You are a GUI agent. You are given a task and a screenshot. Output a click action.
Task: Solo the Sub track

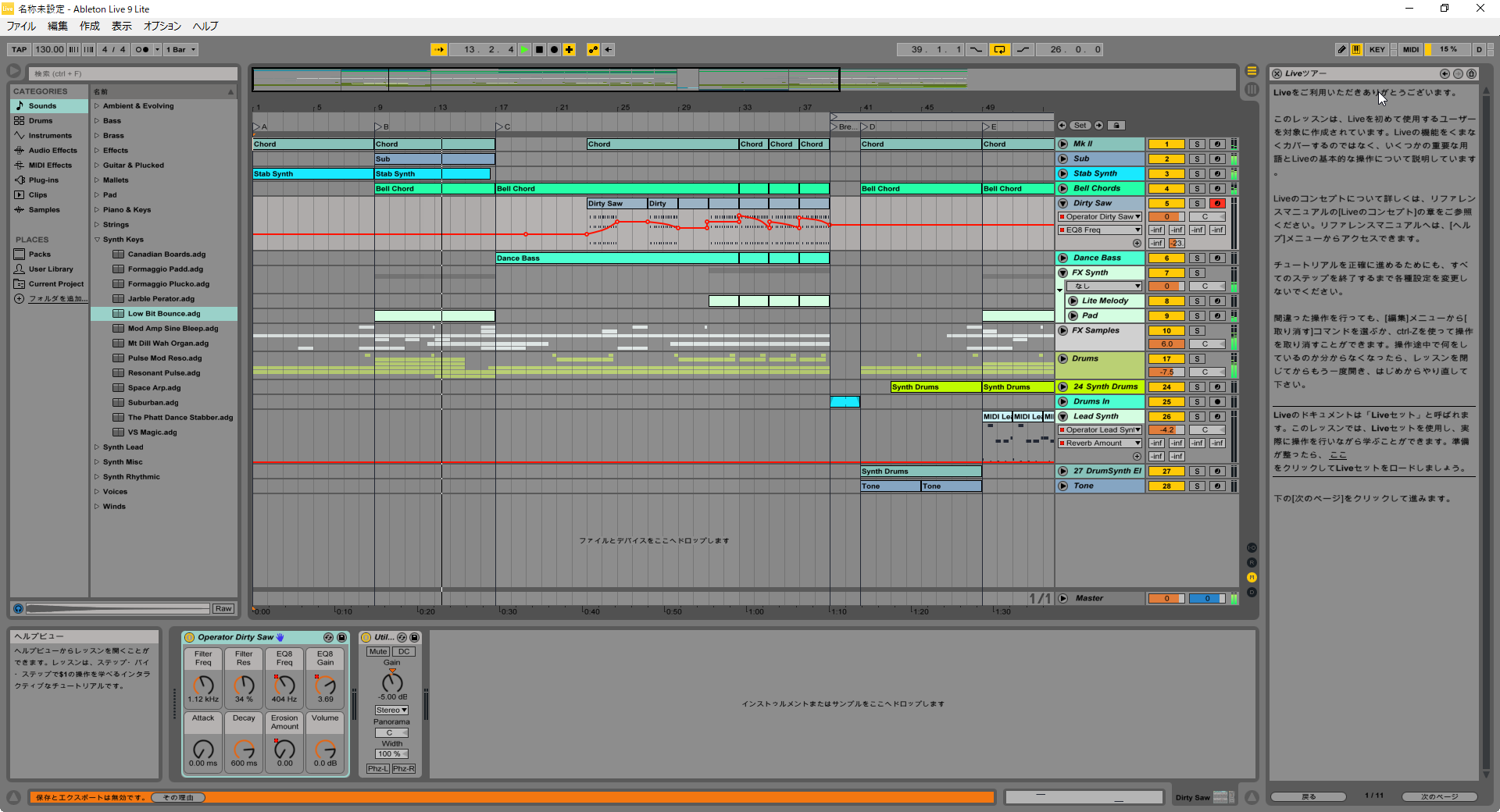[1197, 158]
